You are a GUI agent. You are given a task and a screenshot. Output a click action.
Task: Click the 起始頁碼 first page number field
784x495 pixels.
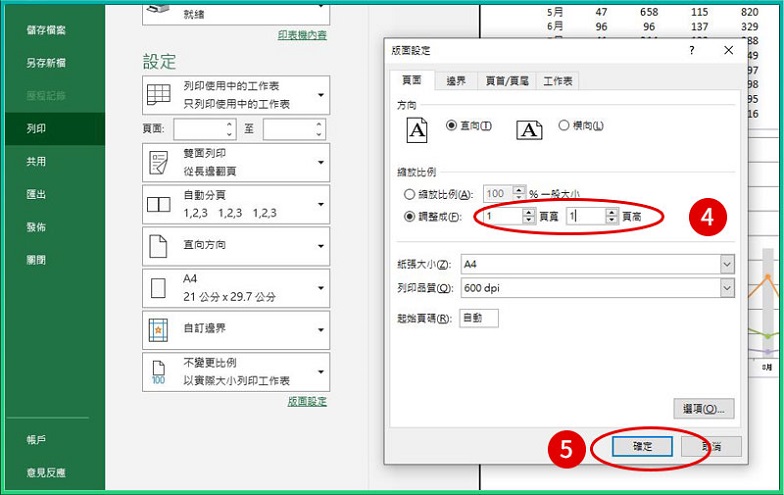(x=480, y=318)
